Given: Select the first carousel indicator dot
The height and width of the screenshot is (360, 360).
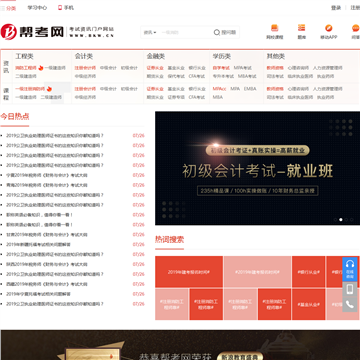Looking at the screenshot, I should (335, 220).
